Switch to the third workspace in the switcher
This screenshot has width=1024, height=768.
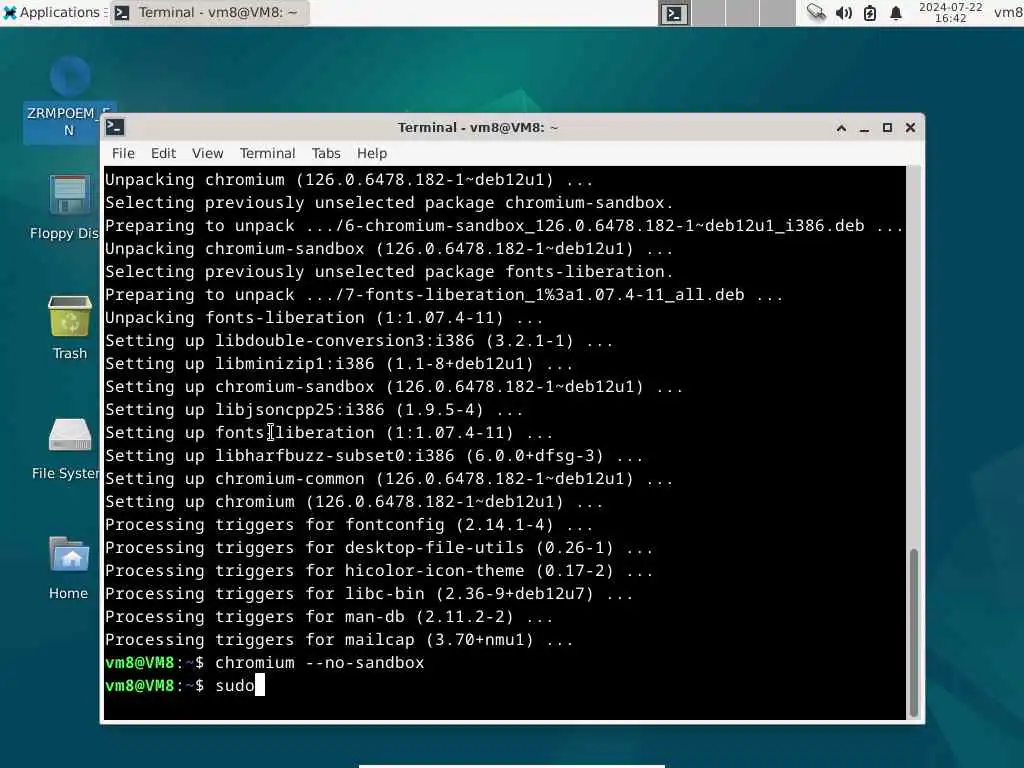pyautogui.click(x=743, y=13)
